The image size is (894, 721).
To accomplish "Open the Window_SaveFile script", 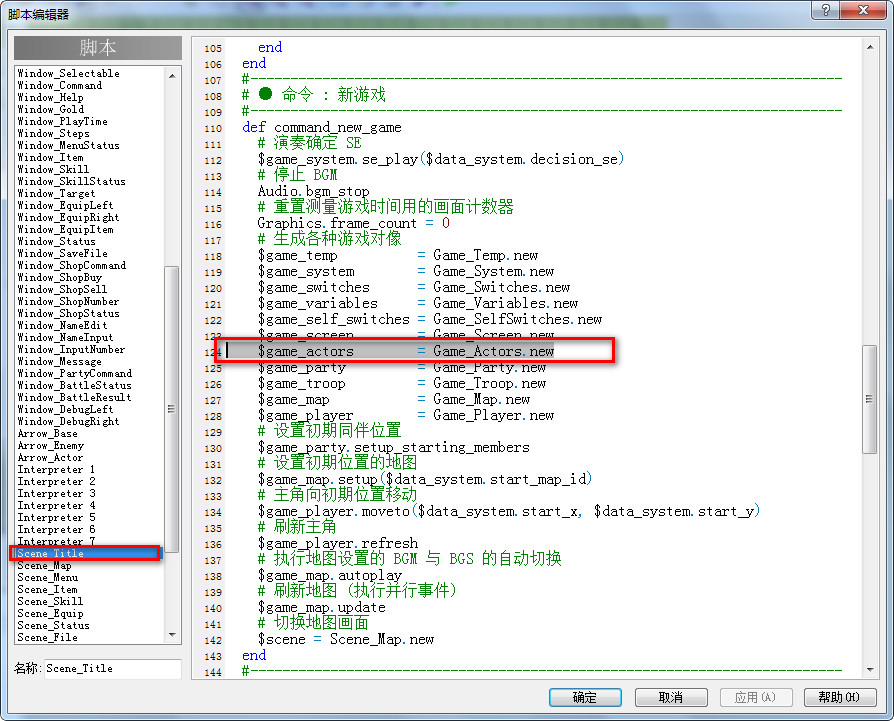I will pos(62,253).
